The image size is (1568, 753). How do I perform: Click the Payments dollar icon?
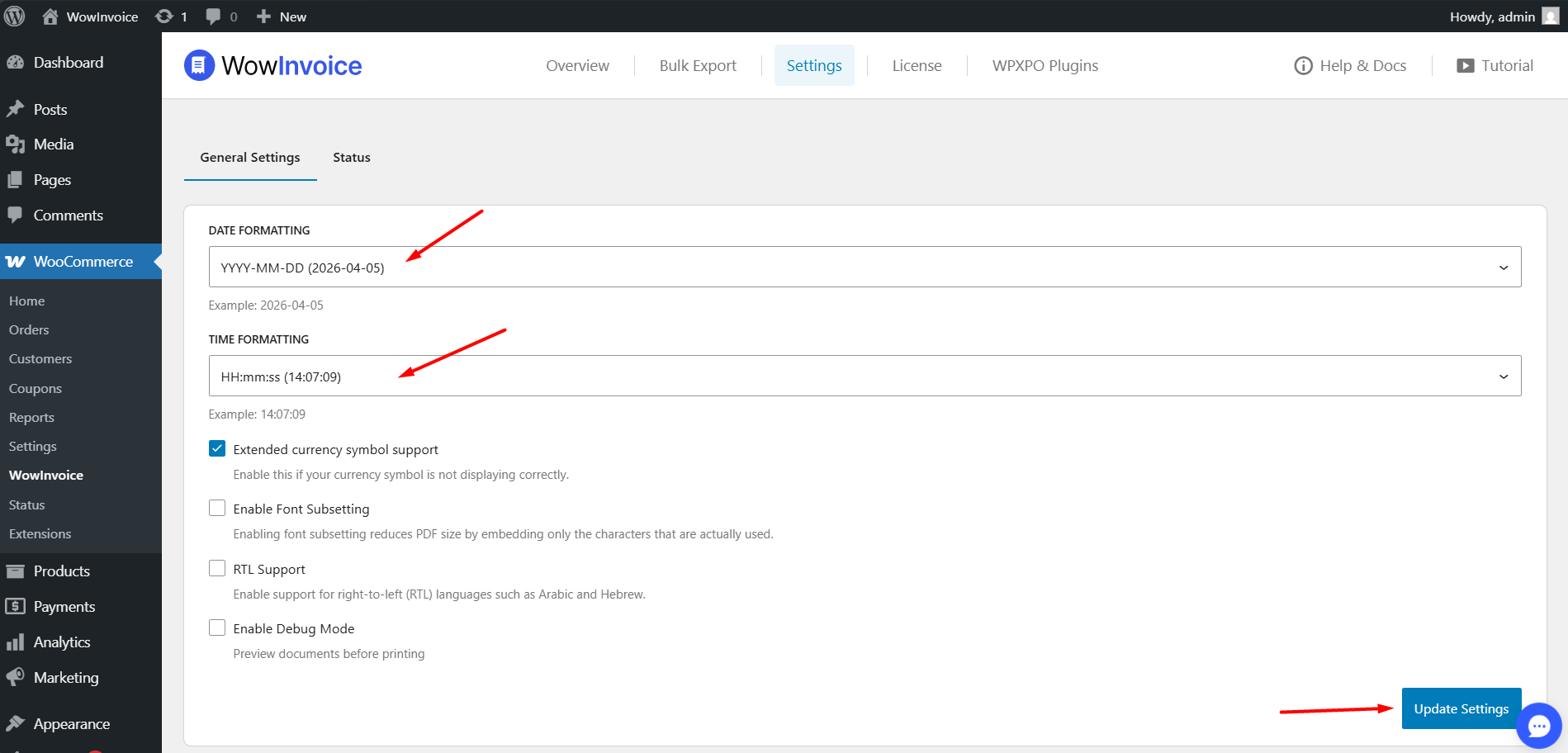click(x=15, y=607)
